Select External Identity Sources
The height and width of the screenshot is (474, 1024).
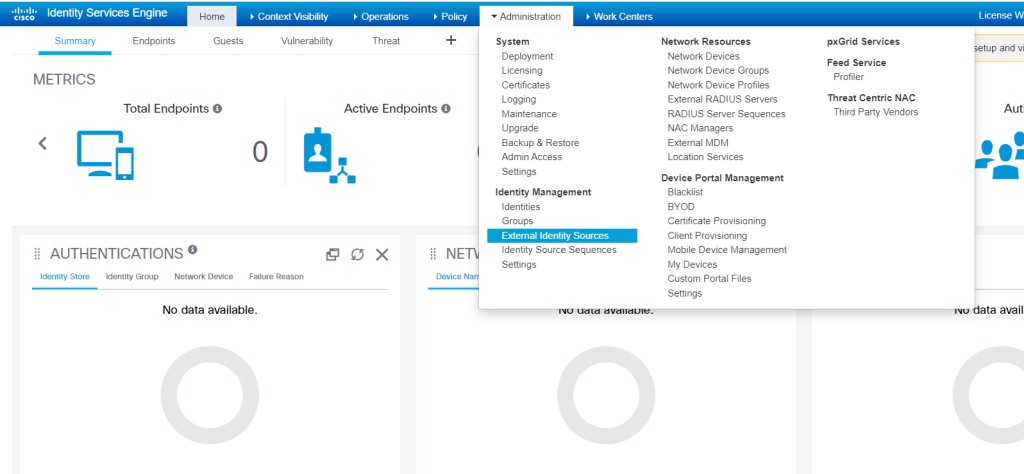[562, 236]
